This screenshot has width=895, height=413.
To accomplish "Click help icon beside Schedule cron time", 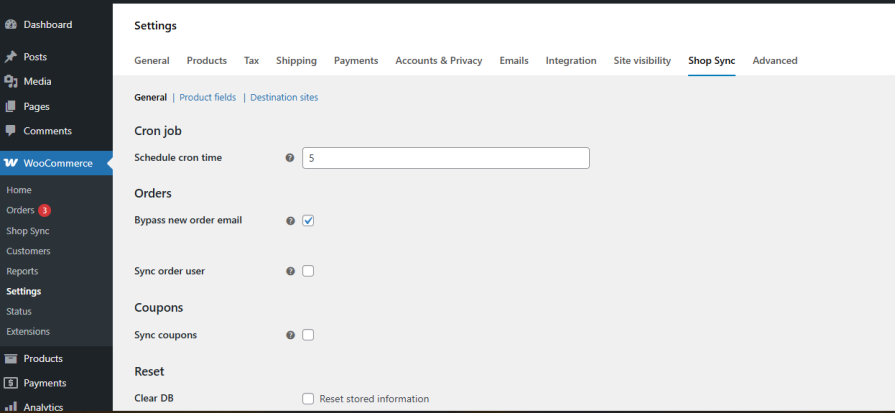I will click(290, 158).
